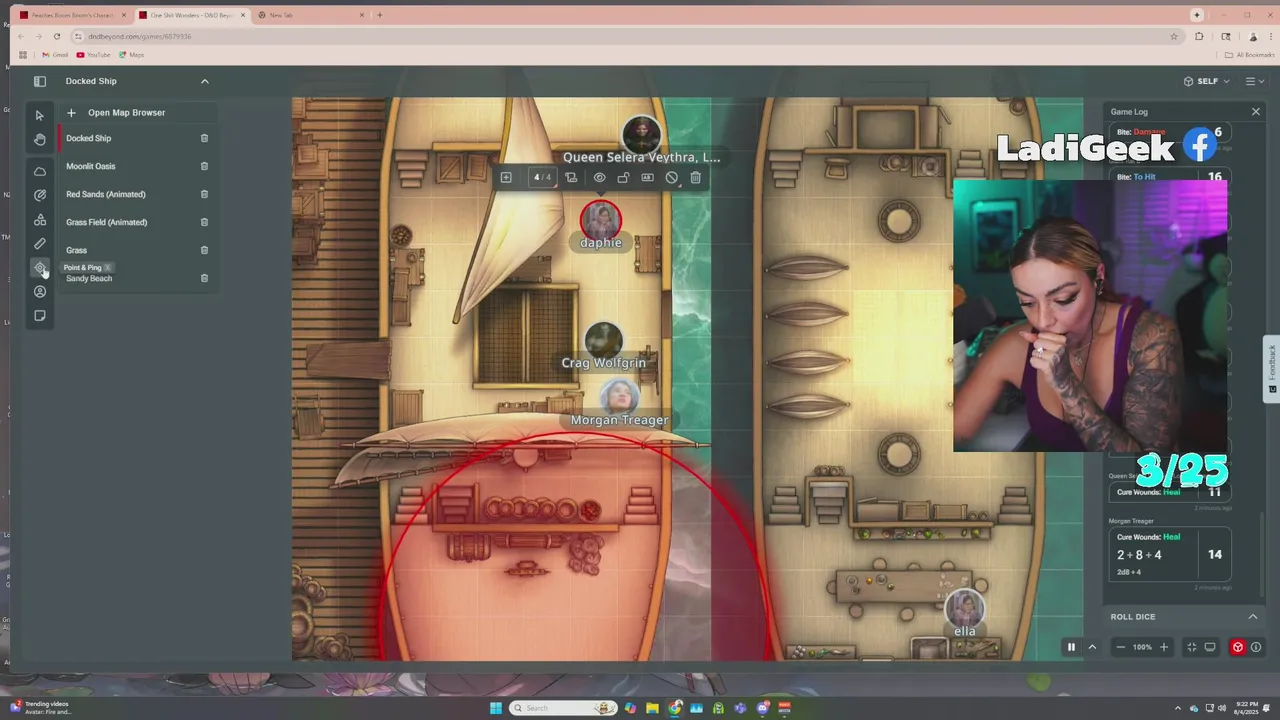1280x720 pixels.
Task: Click the Windows taskbar Search box
Action: point(563,708)
